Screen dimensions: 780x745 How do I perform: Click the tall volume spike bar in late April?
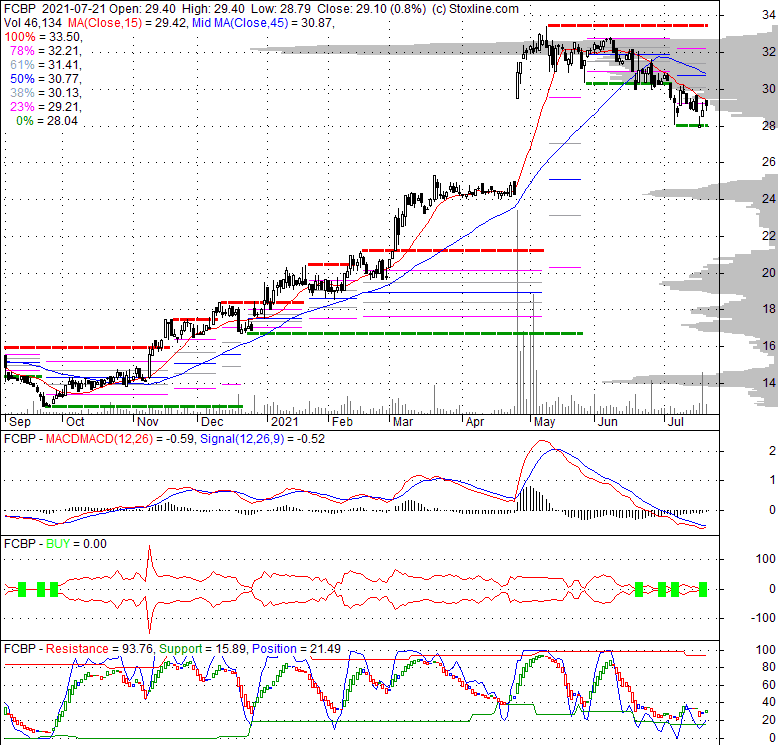click(517, 312)
